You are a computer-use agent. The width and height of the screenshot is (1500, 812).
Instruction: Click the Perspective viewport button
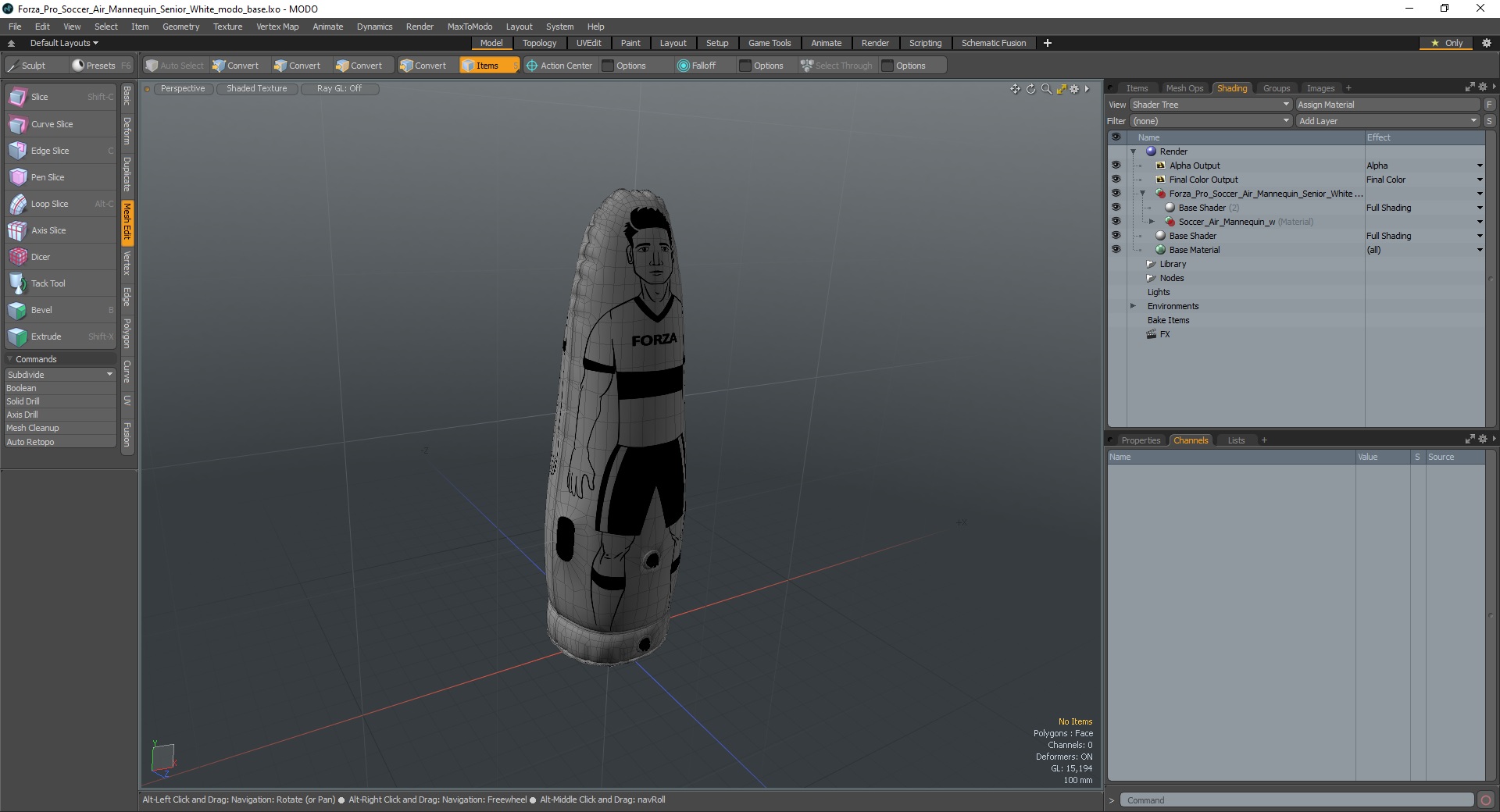coord(183,89)
